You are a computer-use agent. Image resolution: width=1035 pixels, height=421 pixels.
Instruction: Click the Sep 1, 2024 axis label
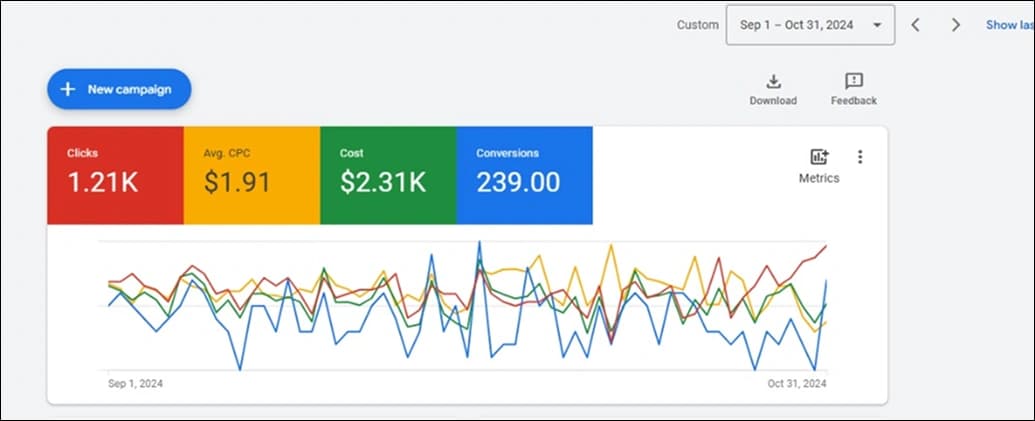135,383
